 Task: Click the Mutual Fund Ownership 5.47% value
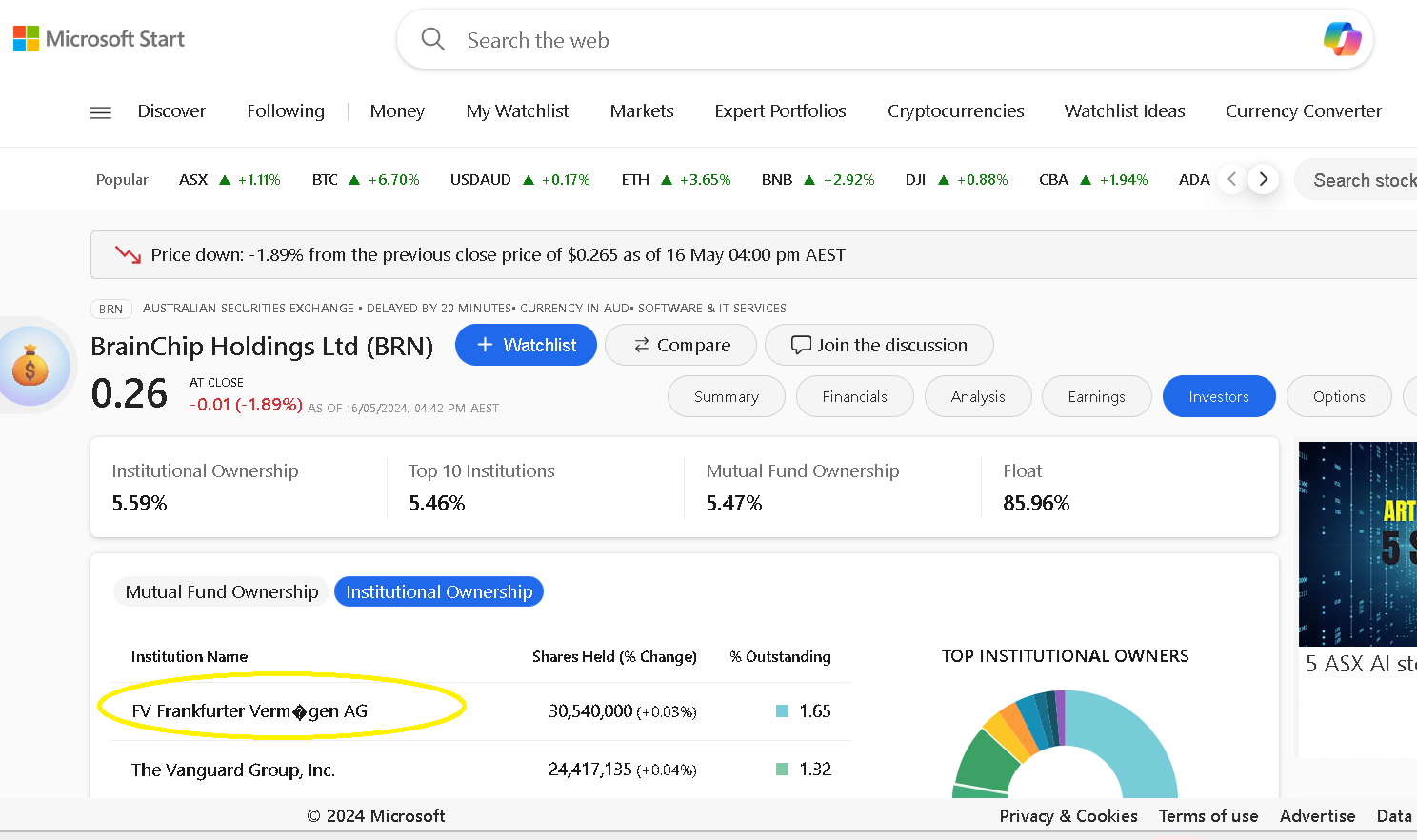[x=734, y=503]
